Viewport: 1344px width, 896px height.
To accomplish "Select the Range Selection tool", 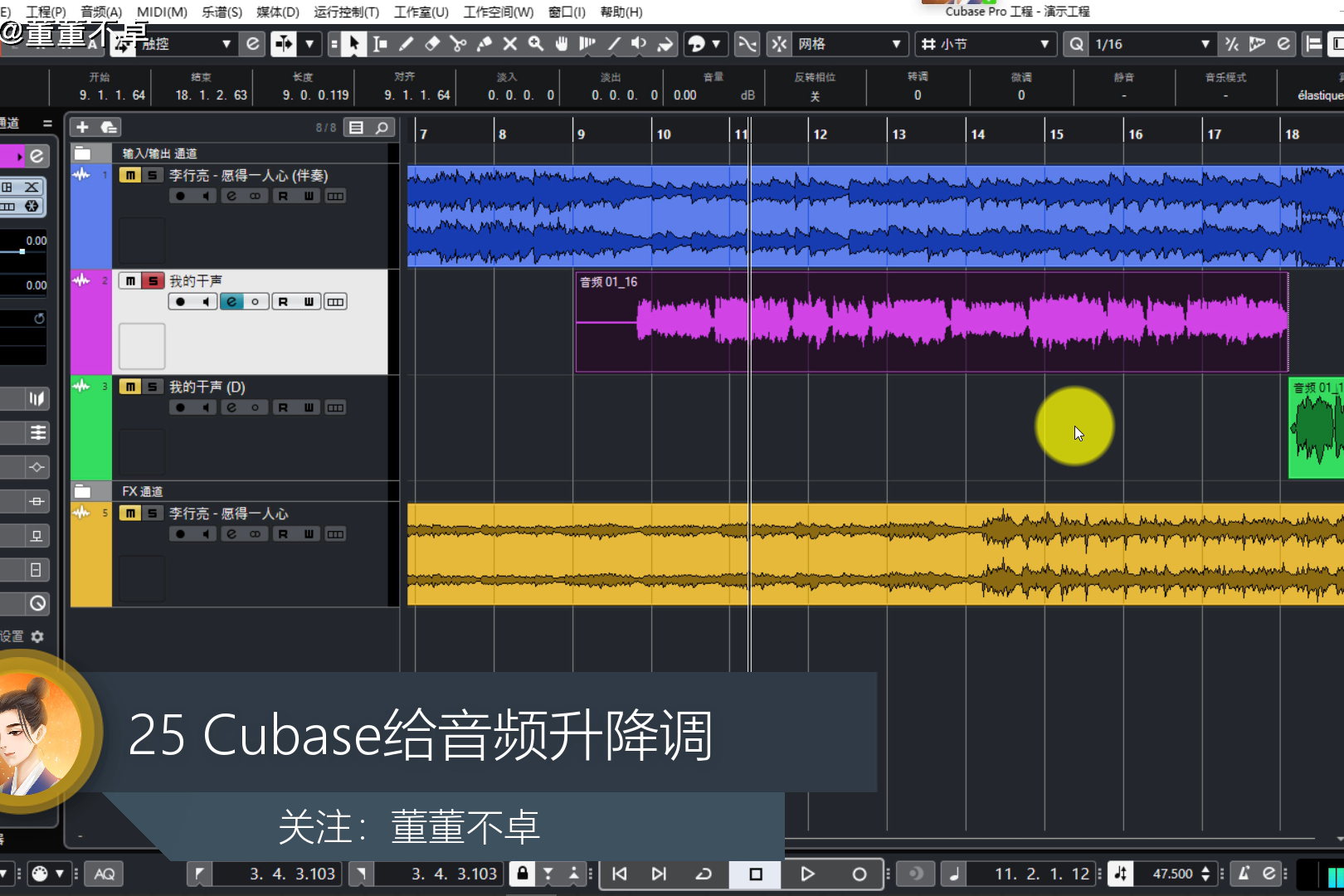I will (x=379, y=44).
